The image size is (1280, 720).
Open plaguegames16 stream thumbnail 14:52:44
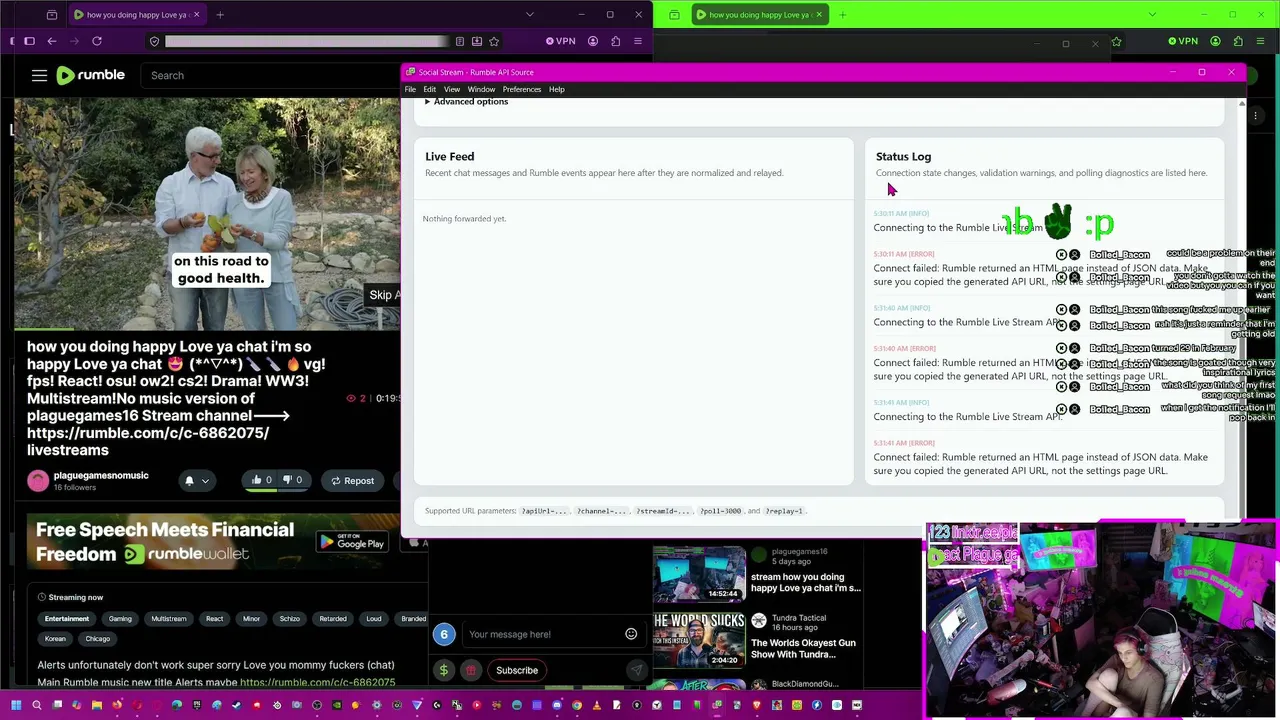point(699,573)
